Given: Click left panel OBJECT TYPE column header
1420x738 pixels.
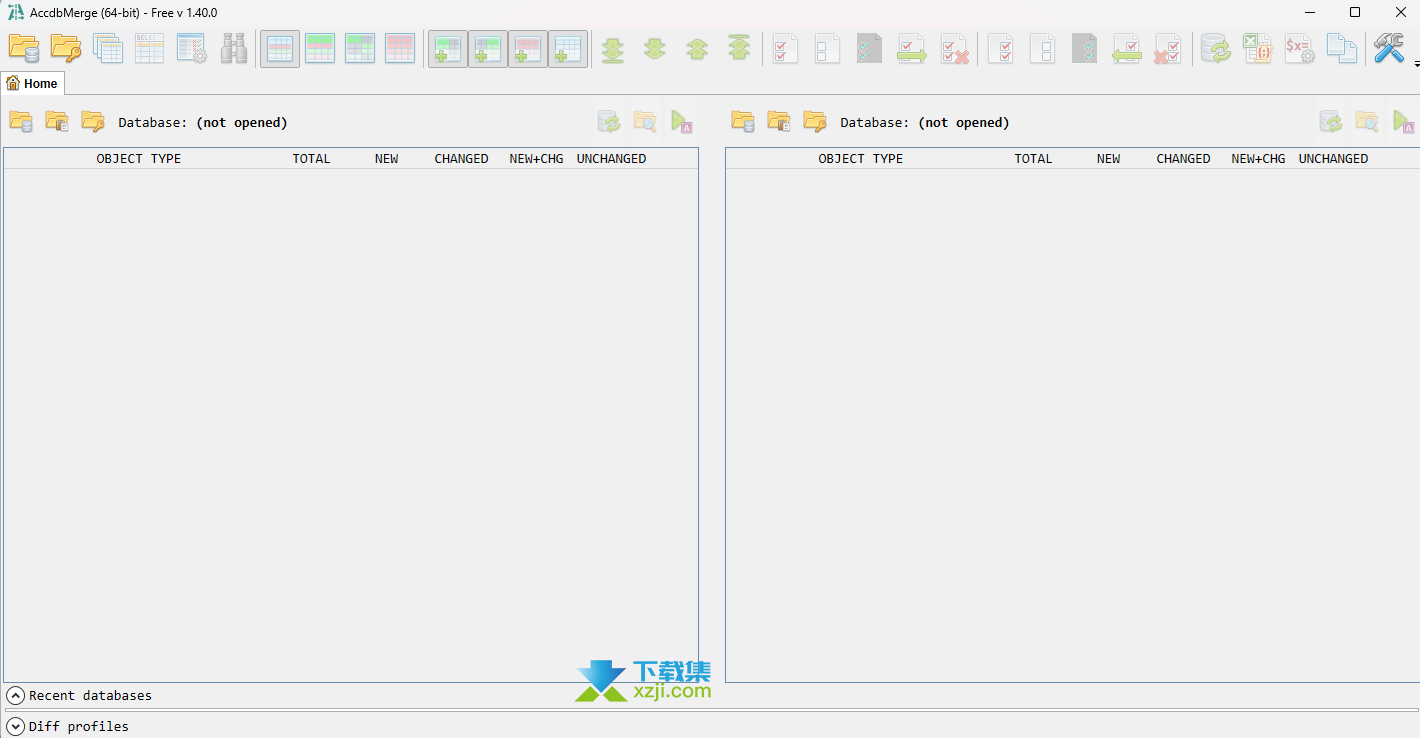Looking at the screenshot, I should pos(139,159).
